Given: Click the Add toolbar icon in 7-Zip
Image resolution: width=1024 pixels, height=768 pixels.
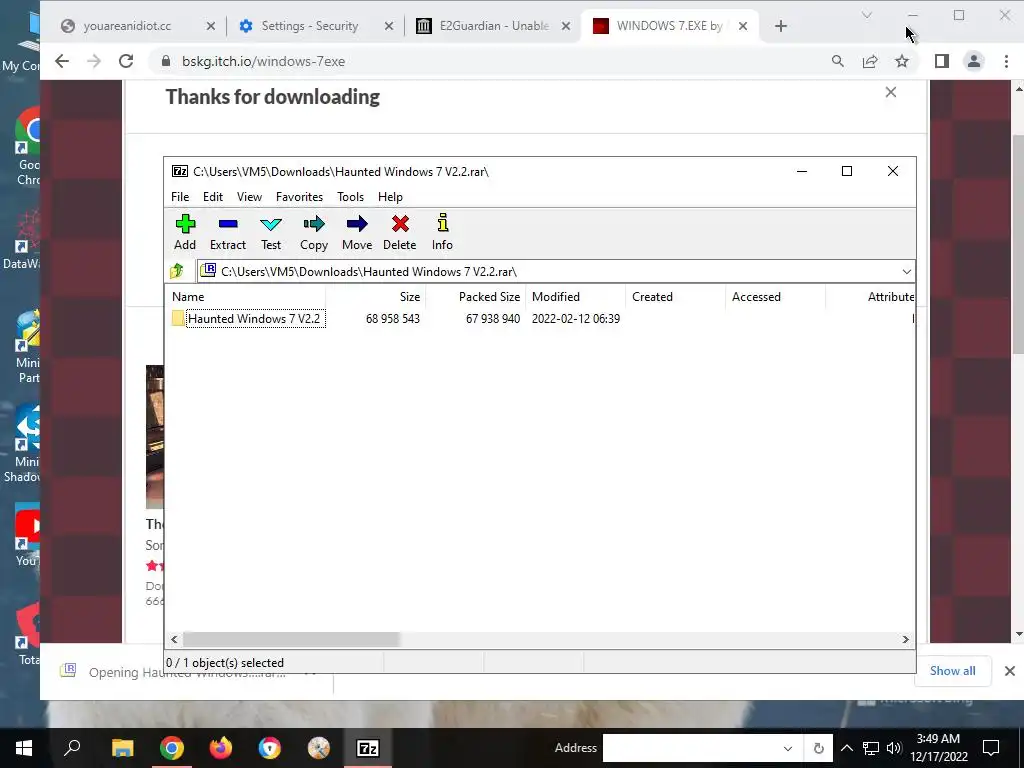Looking at the screenshot, I should point(185,232).
